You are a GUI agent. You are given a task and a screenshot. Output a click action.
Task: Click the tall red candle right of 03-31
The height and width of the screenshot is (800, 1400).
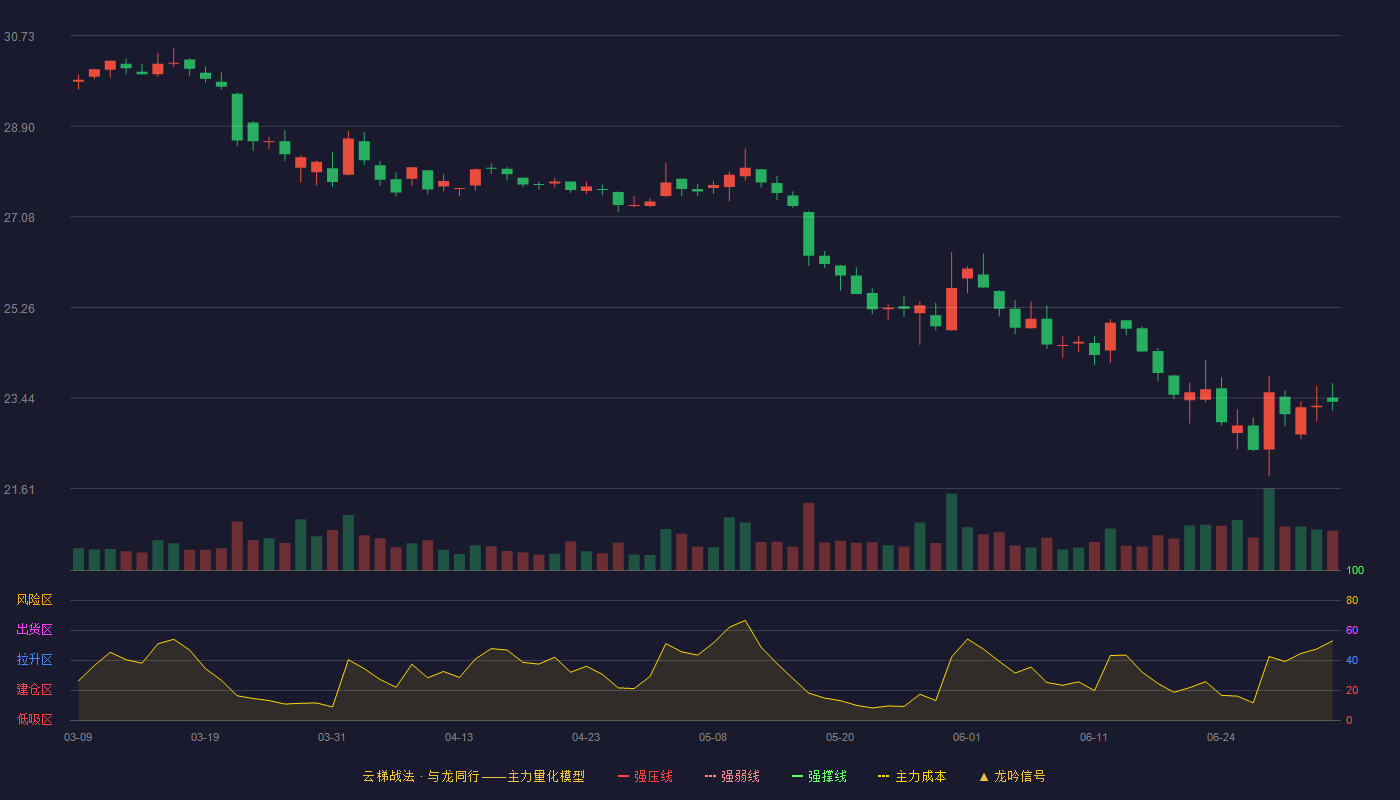348,156
